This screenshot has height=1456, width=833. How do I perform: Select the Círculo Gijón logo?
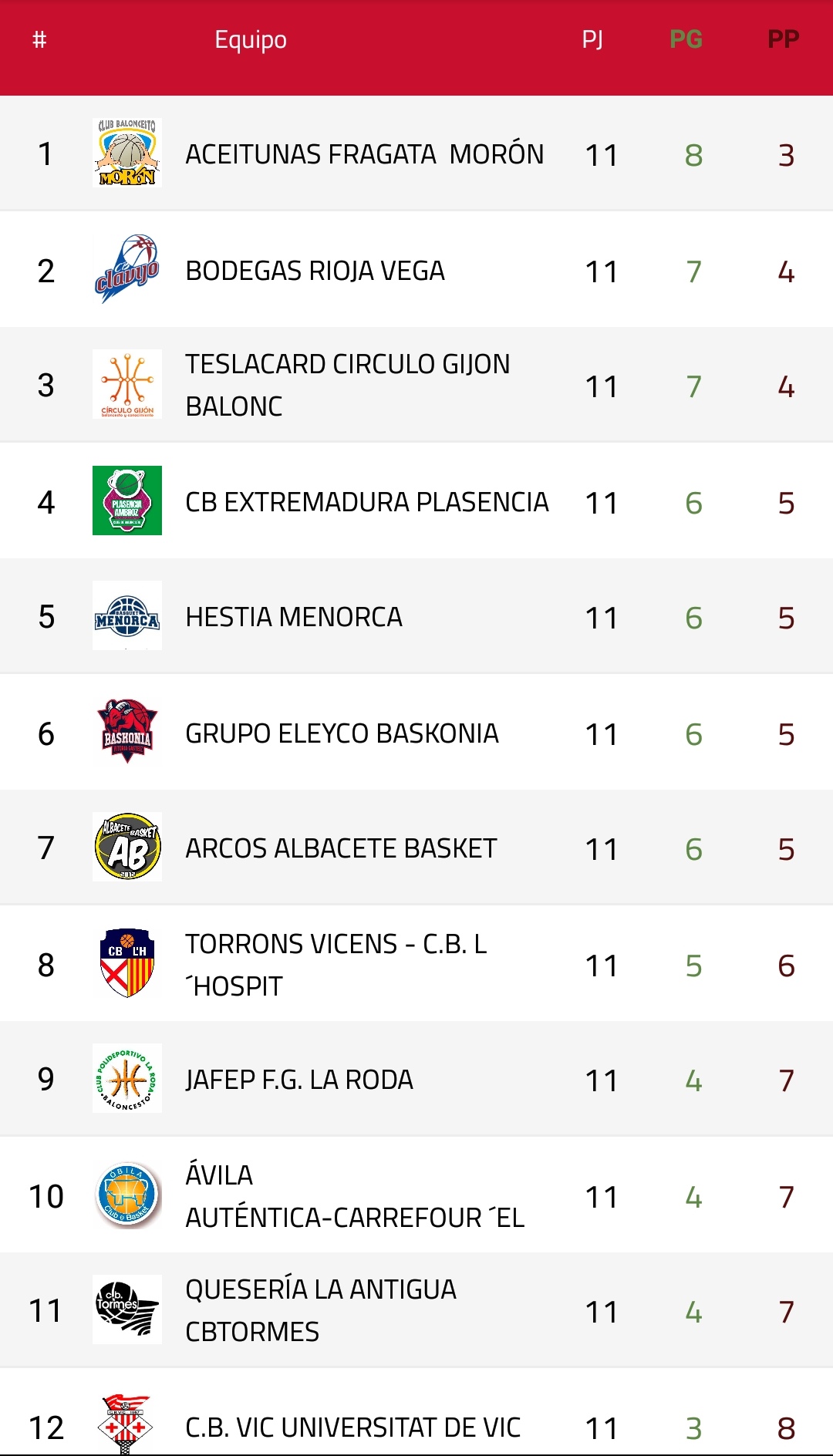(127, 384)
